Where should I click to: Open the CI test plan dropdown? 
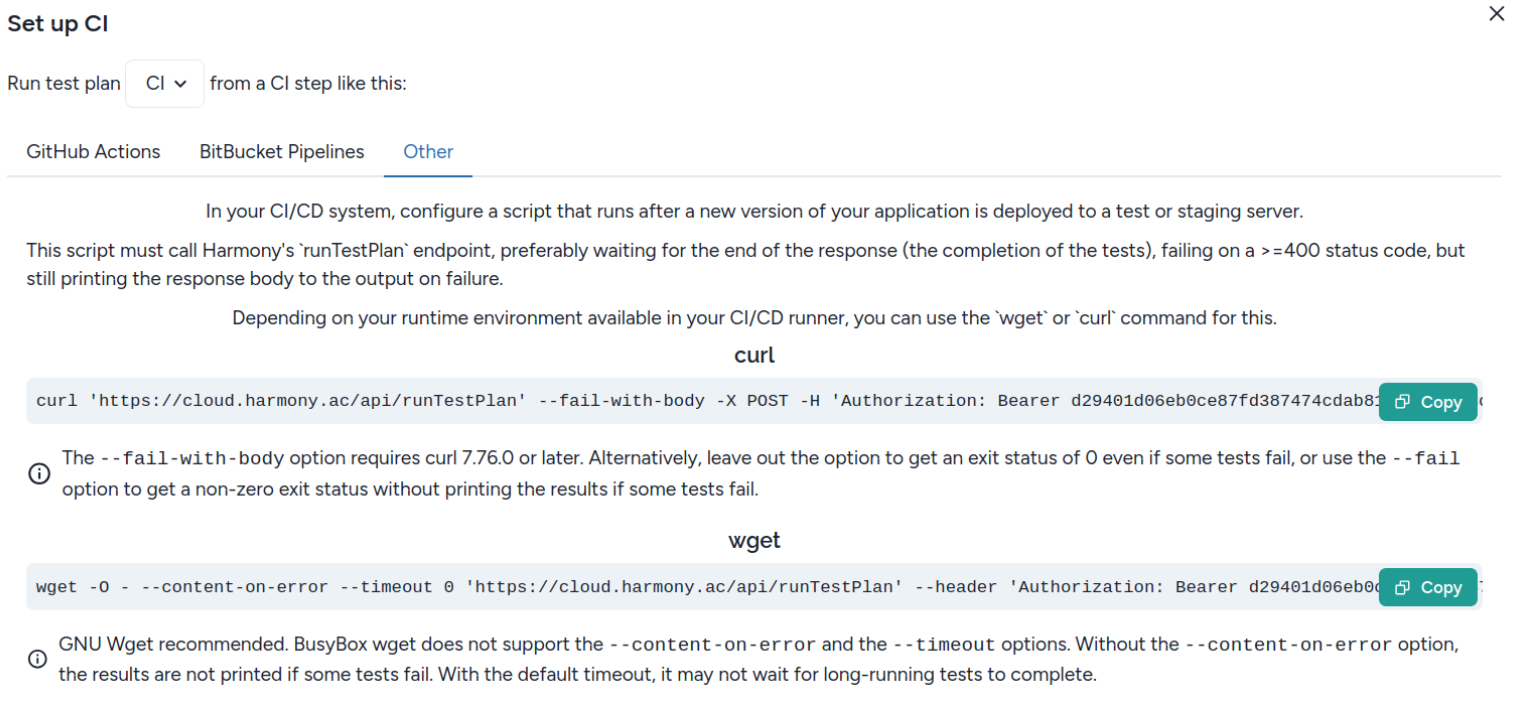(x=164, y=84)
